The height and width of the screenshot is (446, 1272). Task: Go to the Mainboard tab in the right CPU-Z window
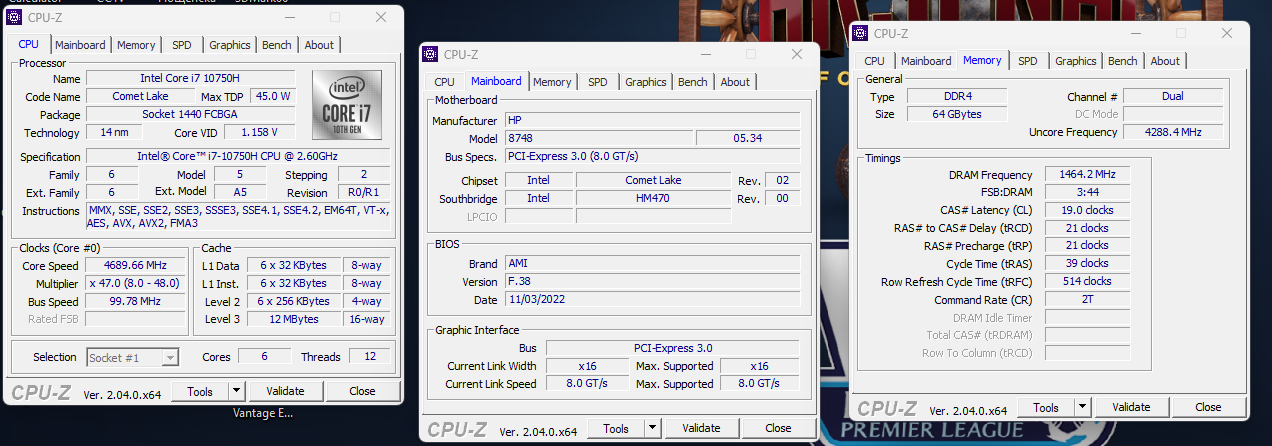point(926,61)
